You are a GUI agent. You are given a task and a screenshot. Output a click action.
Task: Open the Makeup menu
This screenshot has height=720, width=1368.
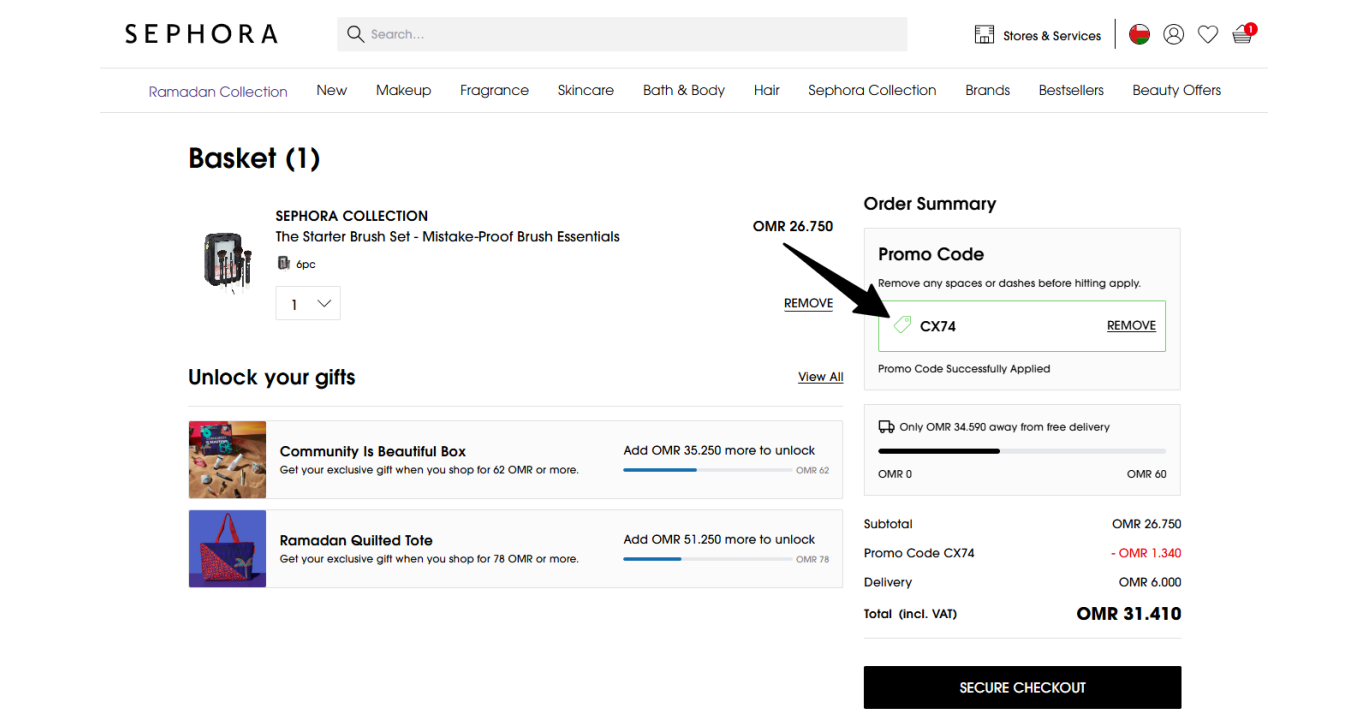[x=404, y=90]
